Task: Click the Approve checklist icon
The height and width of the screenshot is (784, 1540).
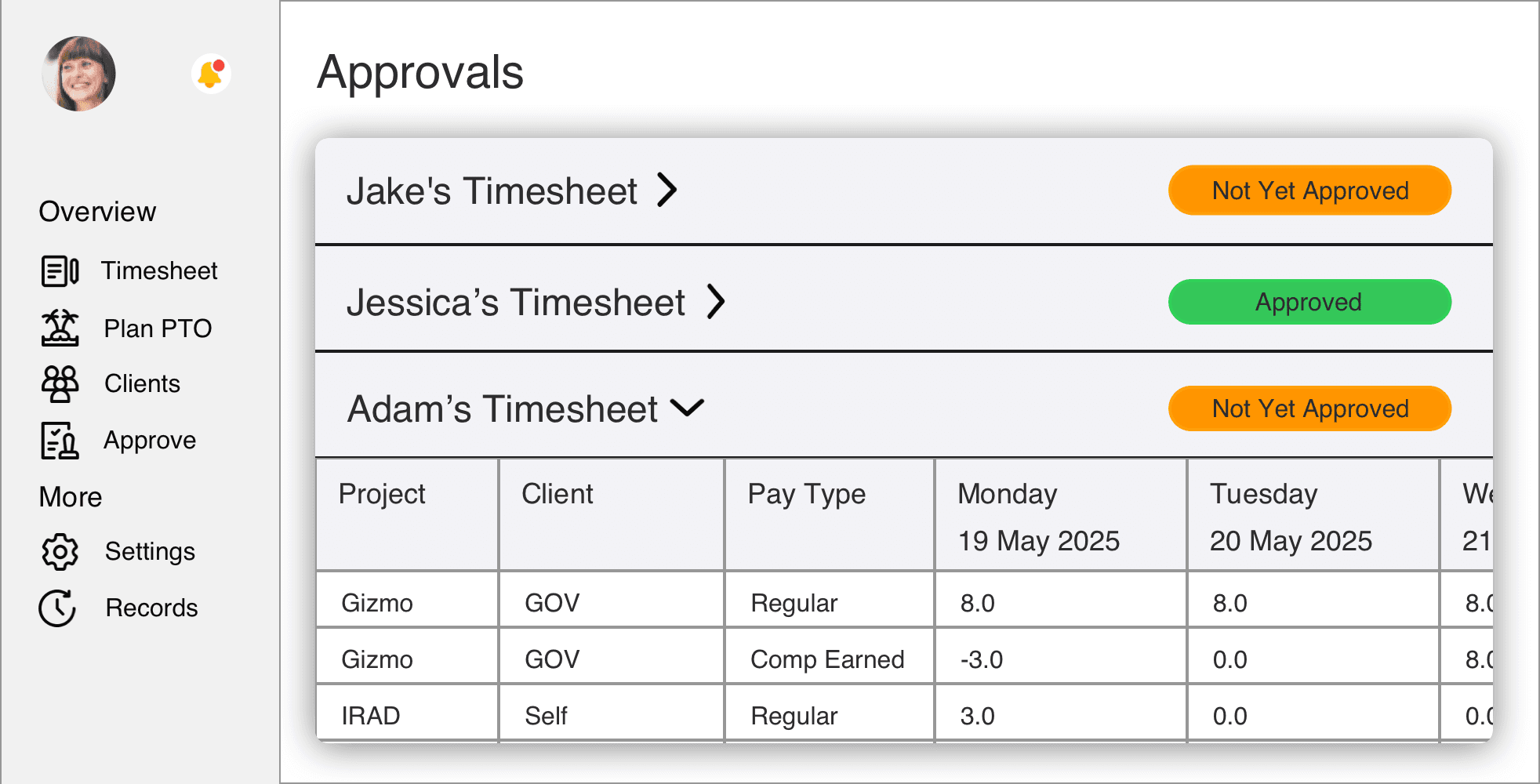Action: (60, 441)
